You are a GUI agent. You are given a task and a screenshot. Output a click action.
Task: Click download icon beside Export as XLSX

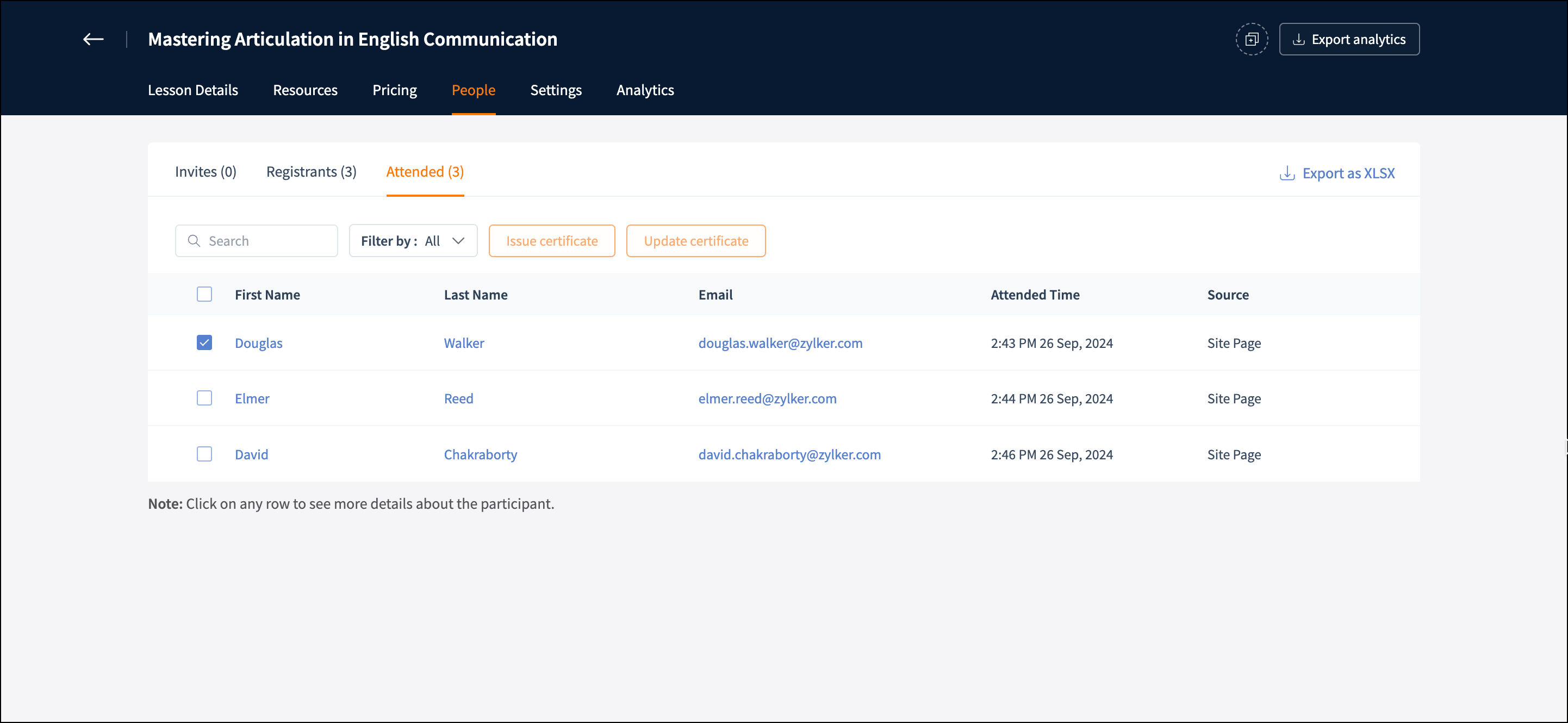(1287, 173)
